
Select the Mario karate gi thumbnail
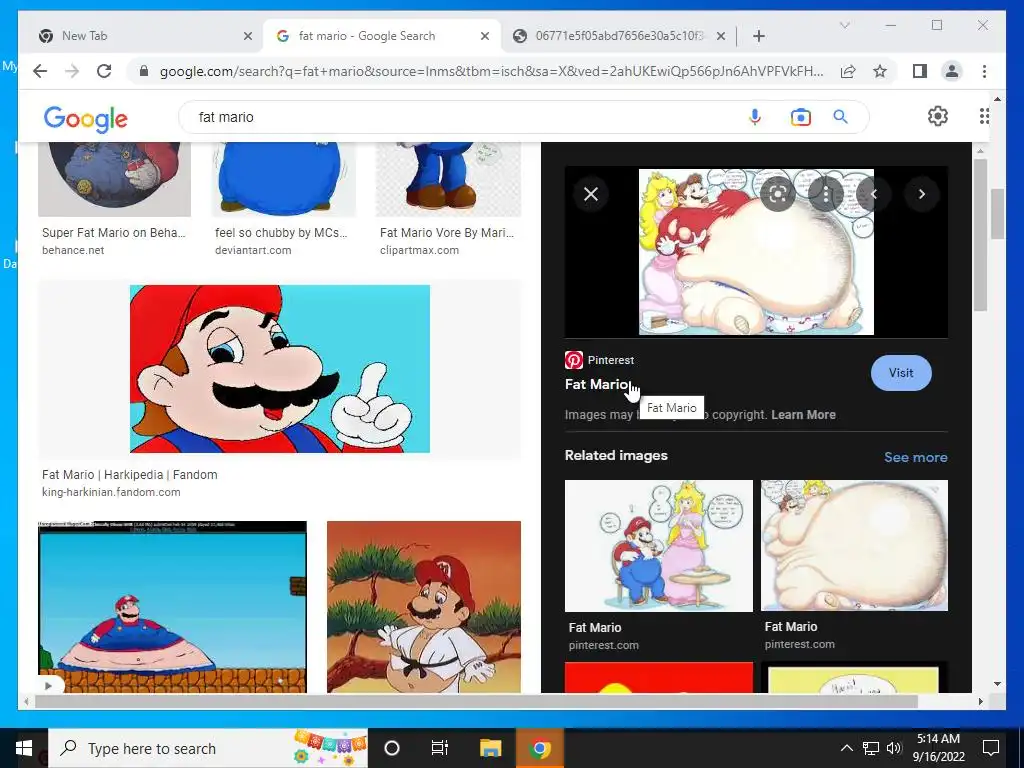tap(424, 607)
